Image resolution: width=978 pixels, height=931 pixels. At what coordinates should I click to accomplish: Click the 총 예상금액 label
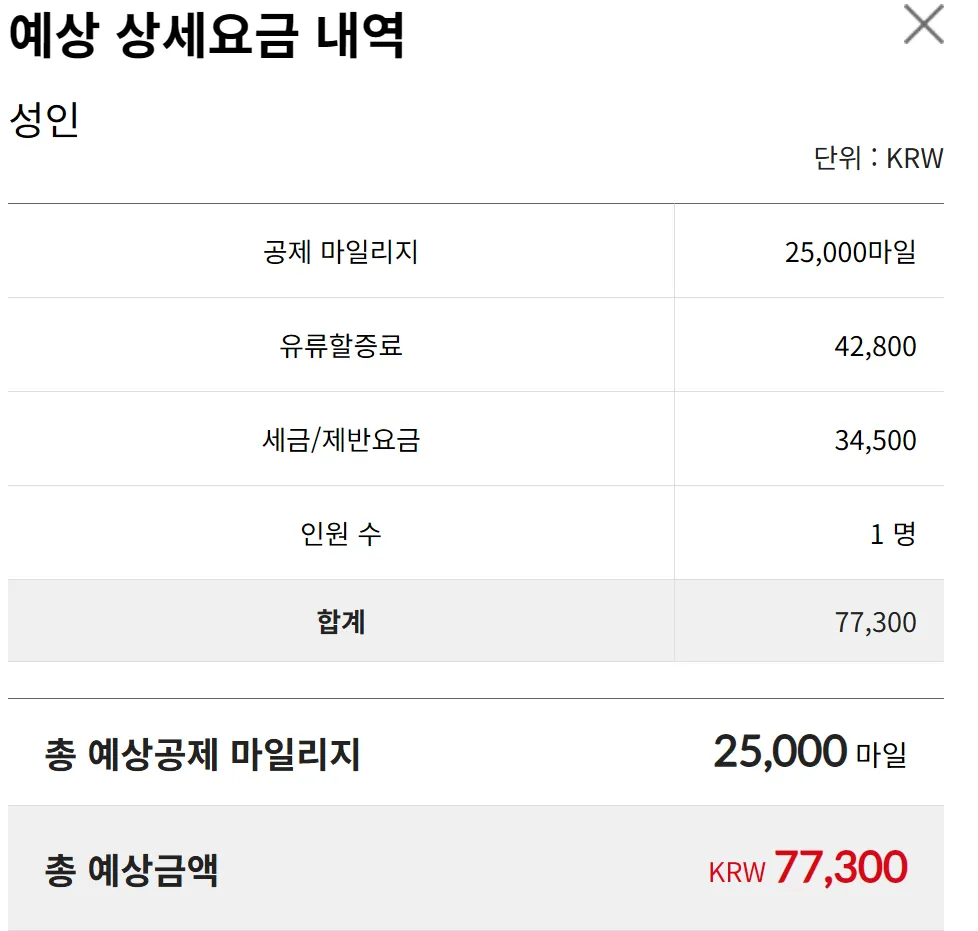click(131, 870)
